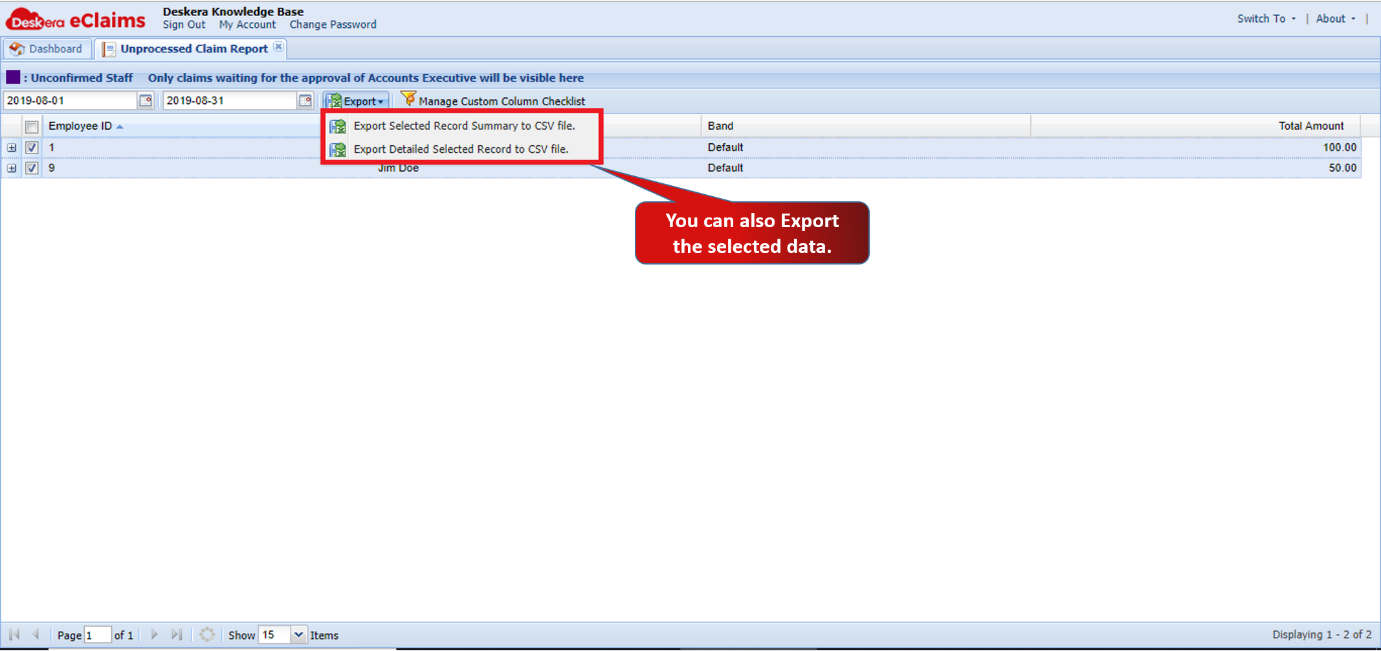Choose Export Selected Record Summary to CSV
Viewport: 1381px width, 651px height.
(x=464, y=126)
